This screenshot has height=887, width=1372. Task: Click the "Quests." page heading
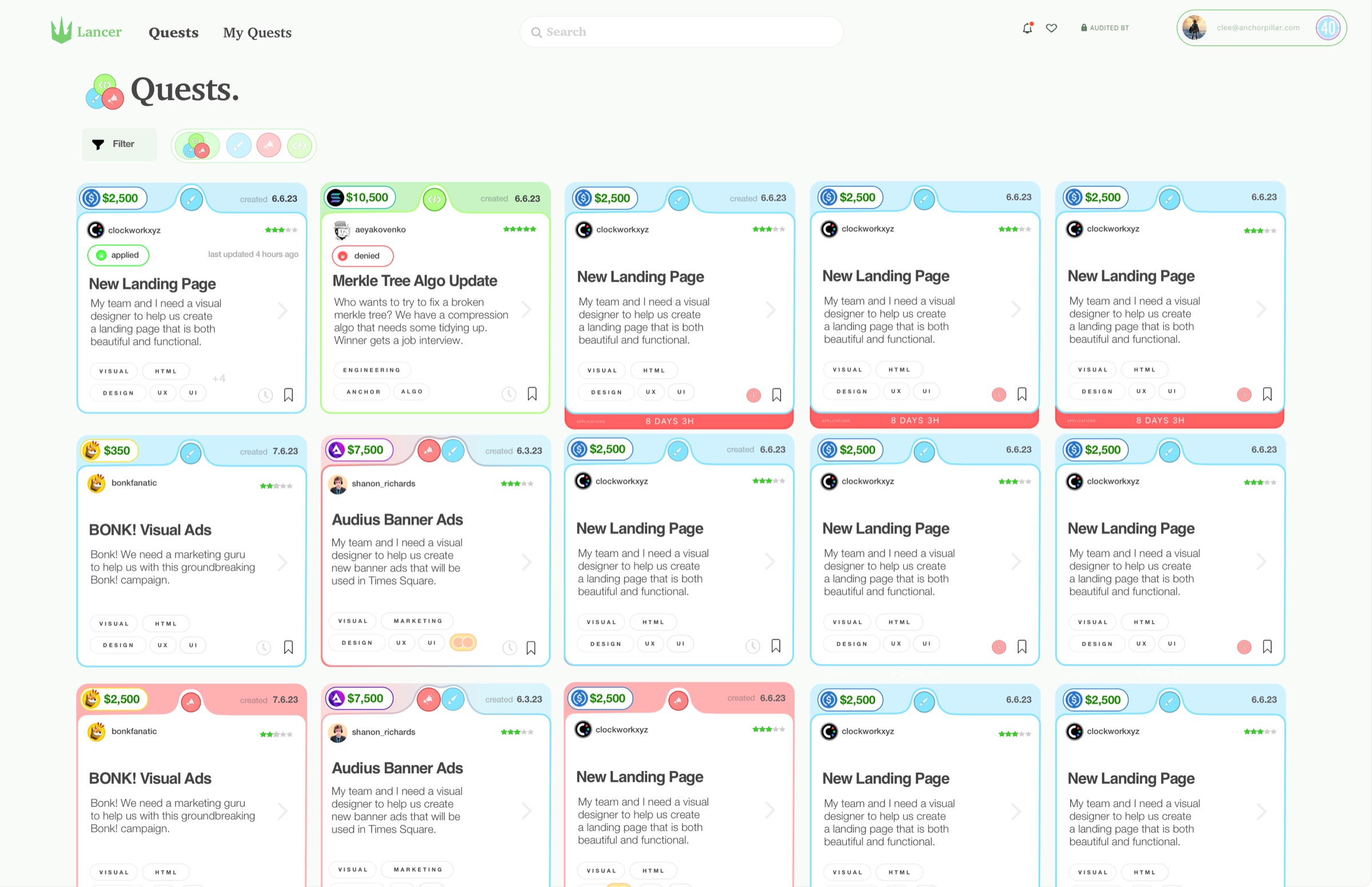[185, 90]
